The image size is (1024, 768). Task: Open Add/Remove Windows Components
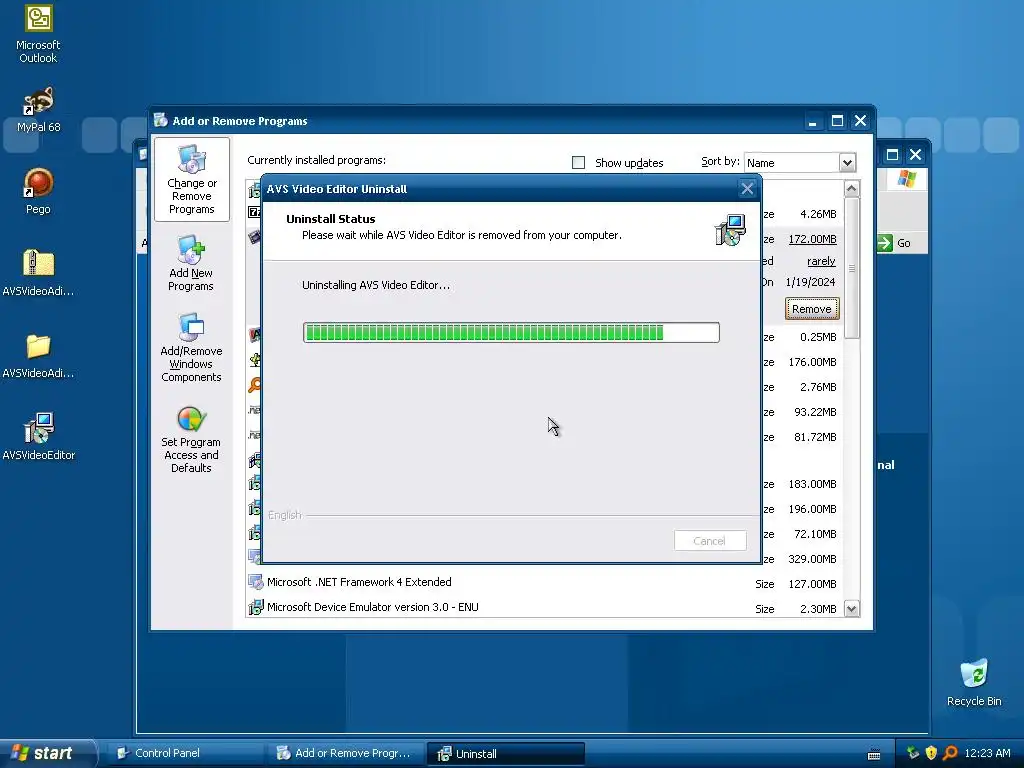(191, 347)
